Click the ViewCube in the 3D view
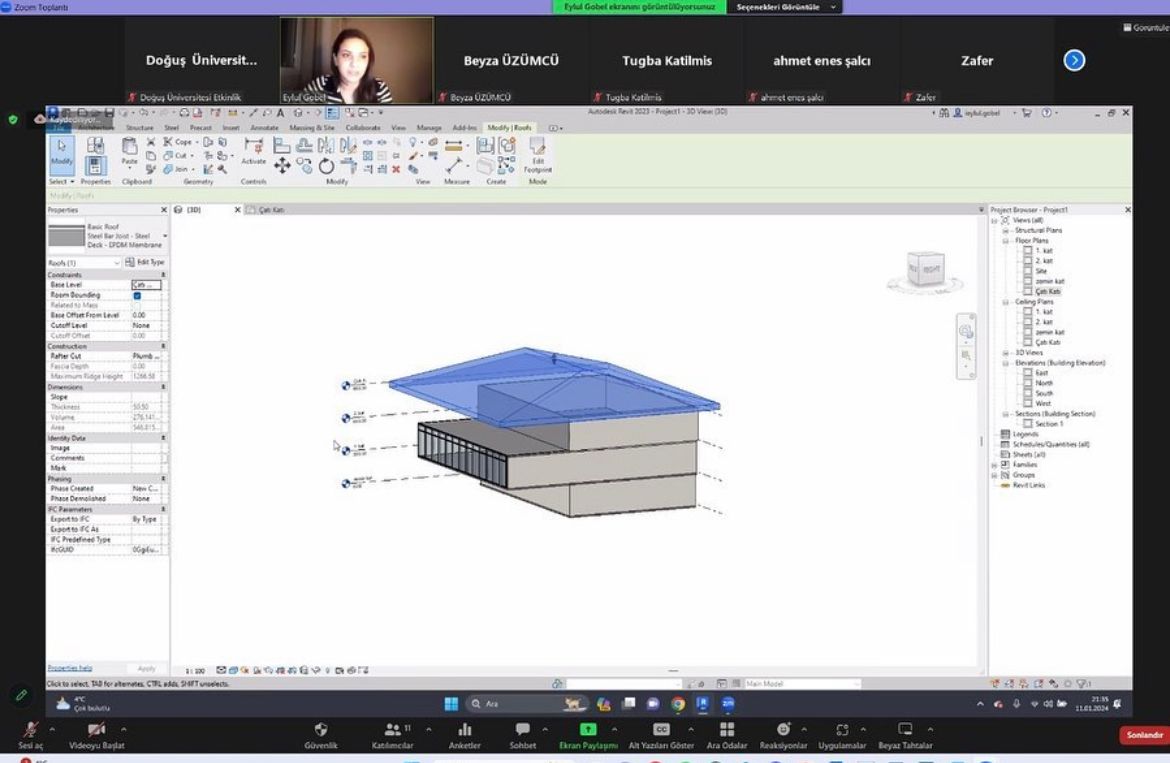1170x763 pixels. [926, 270]
